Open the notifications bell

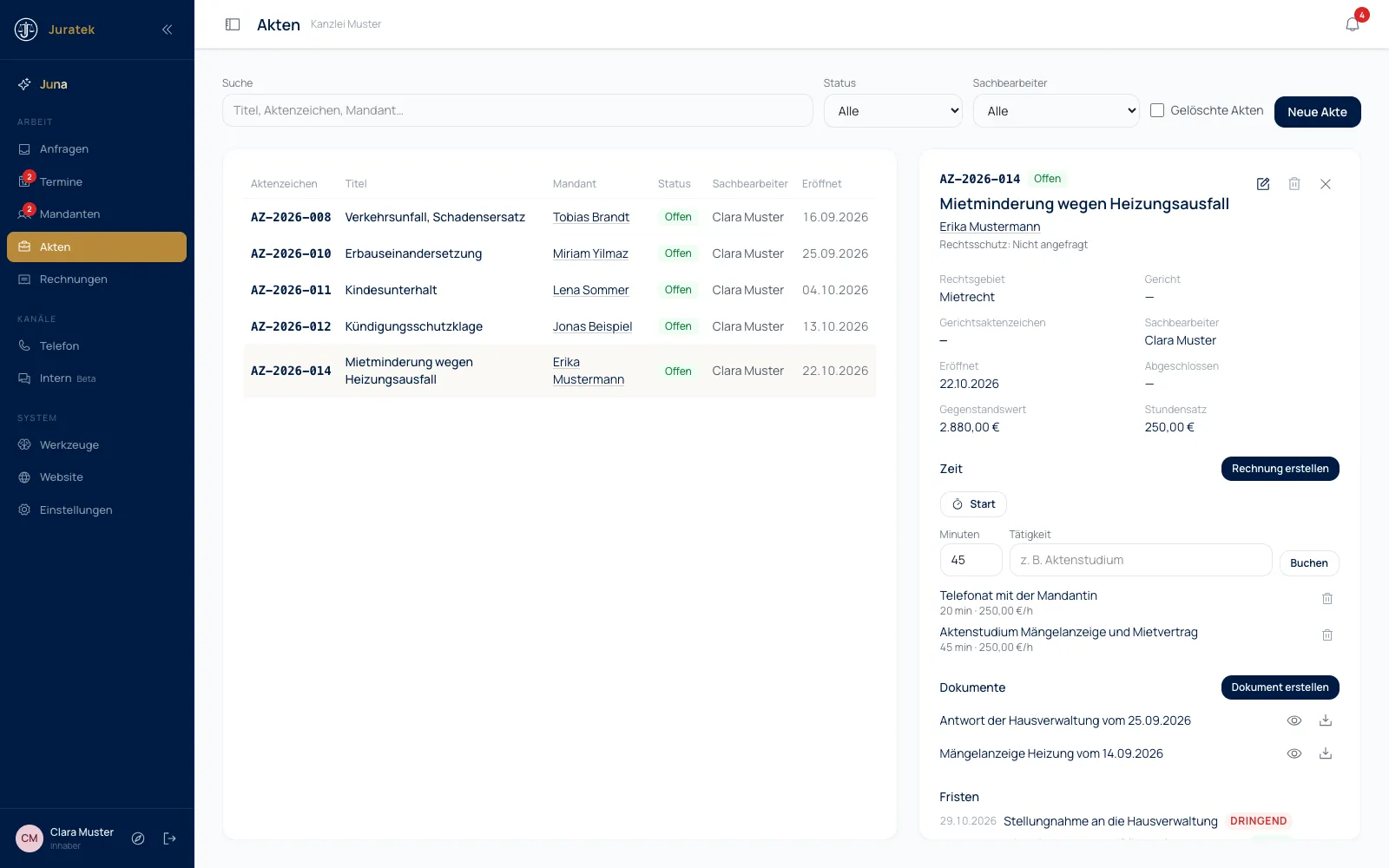pyautogui.click(x=1353, y=24)
